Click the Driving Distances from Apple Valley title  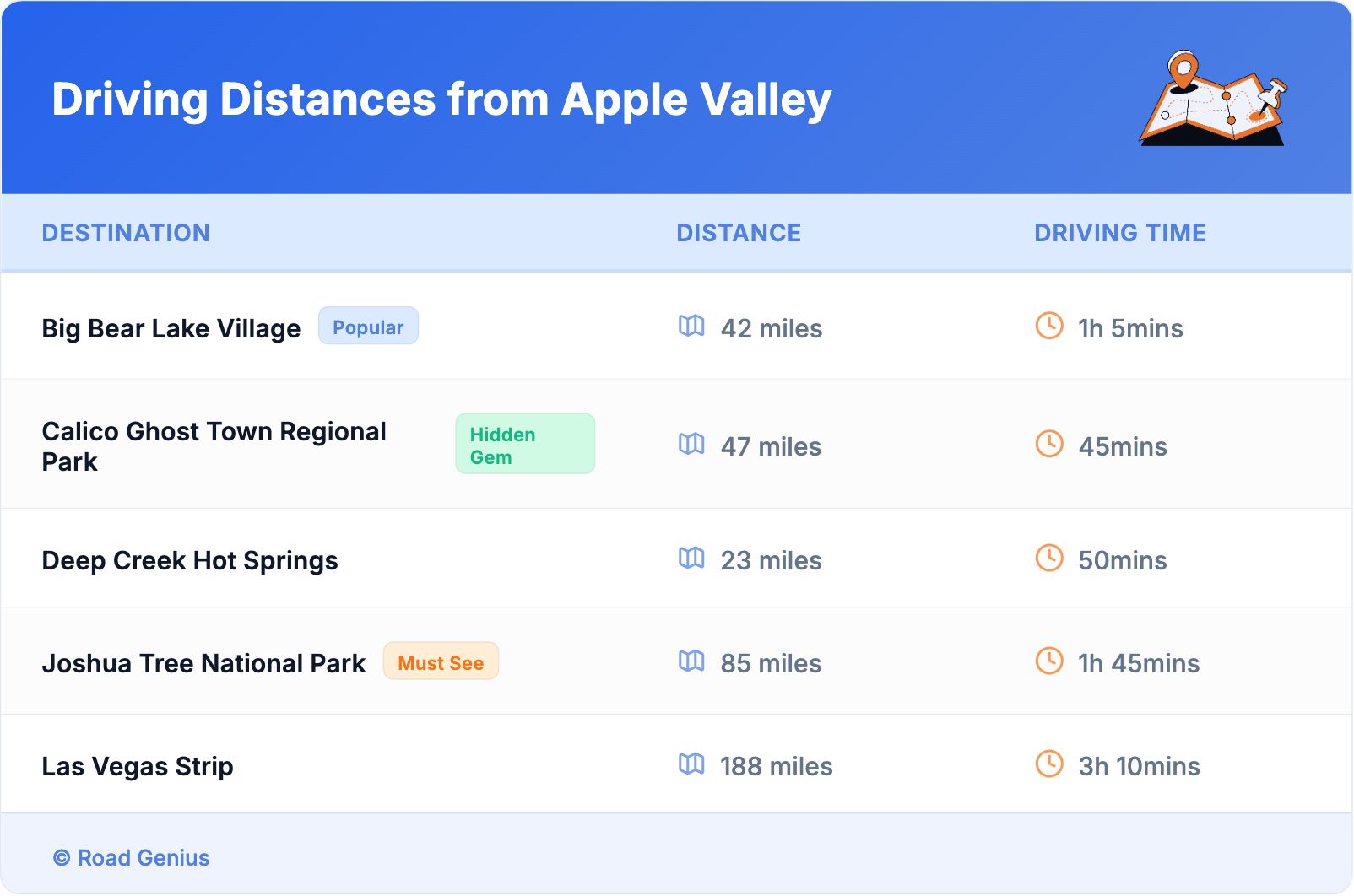[441, 100]
